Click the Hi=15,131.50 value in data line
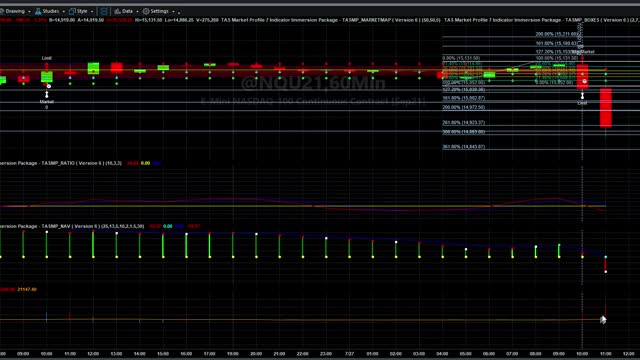 click(x=149, y=20)
